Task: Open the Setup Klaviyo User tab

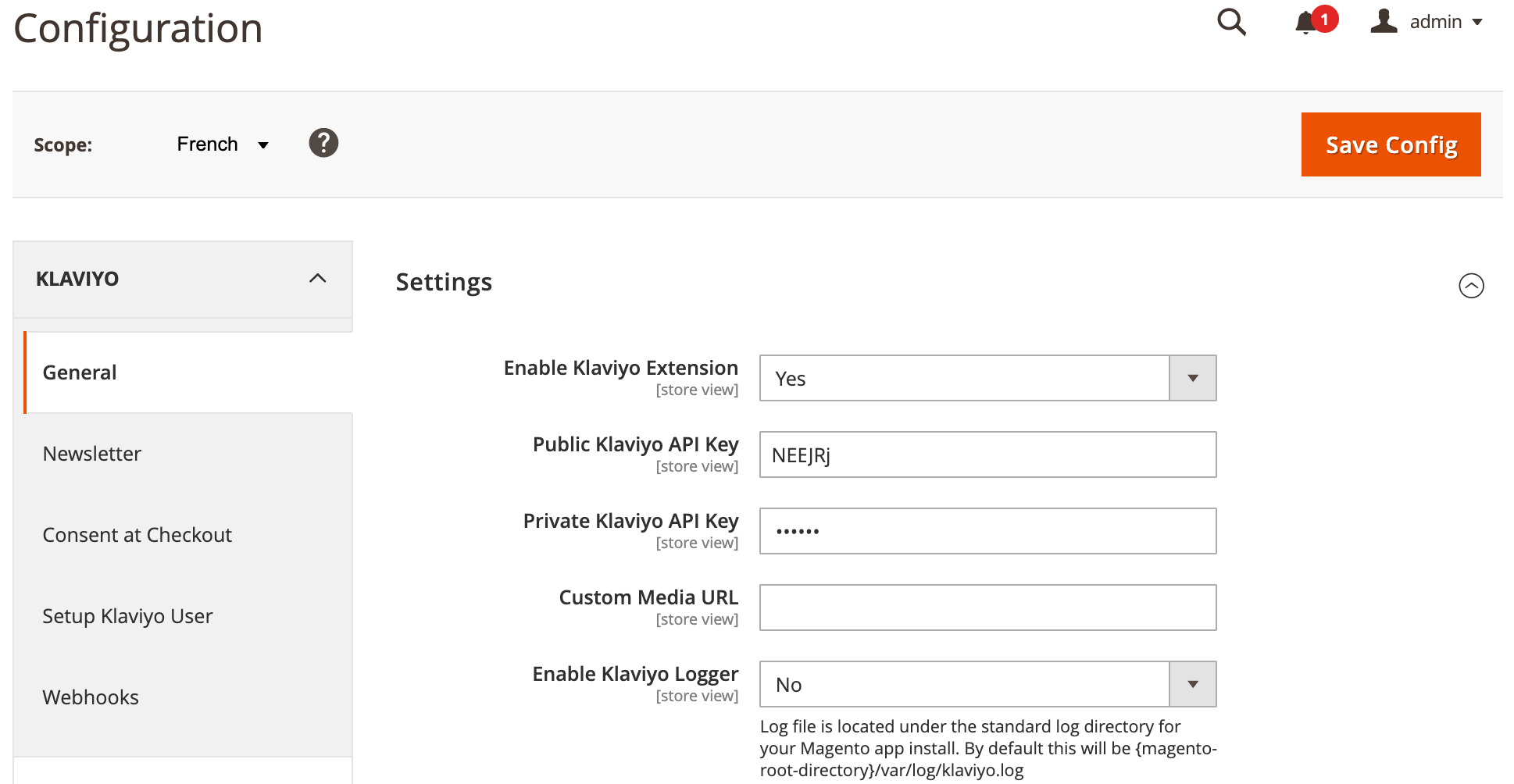Action: pos(127,616)
